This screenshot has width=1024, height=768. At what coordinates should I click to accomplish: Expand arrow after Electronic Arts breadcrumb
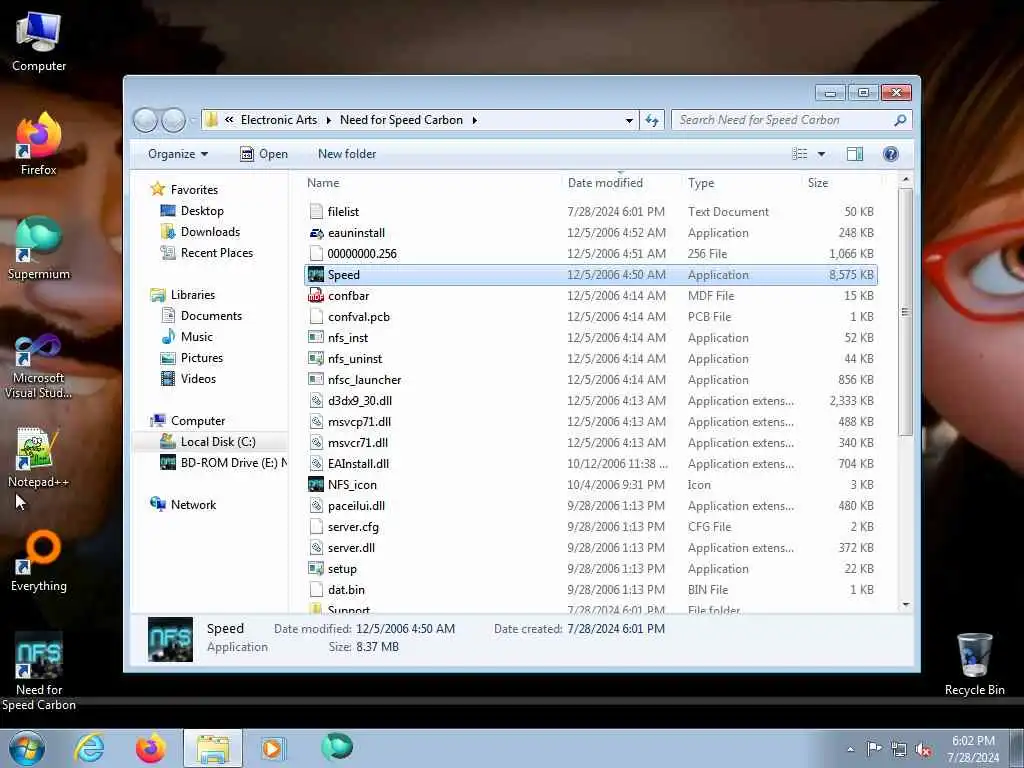[328, 120]
